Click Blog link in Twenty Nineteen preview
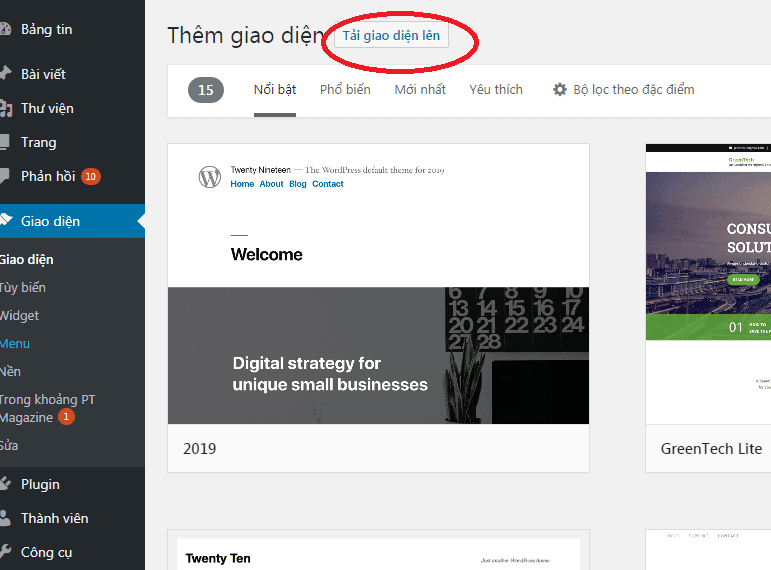The width and height of the screenshot is (771, 570). (297, 184)
